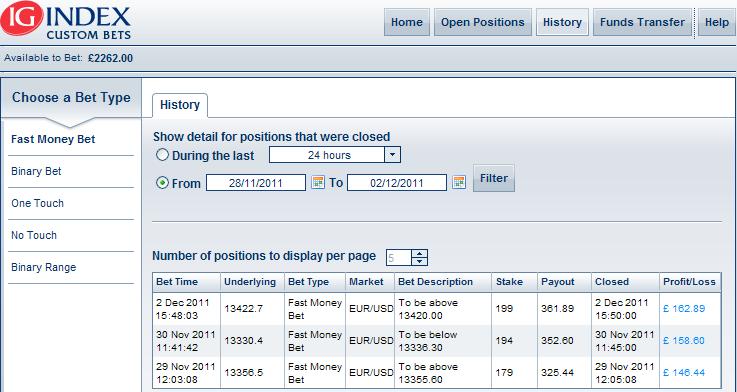The width and height of the screenshot is (737, 392).
Task: Select the 'From' date range radio option
Action: [162, 183]
